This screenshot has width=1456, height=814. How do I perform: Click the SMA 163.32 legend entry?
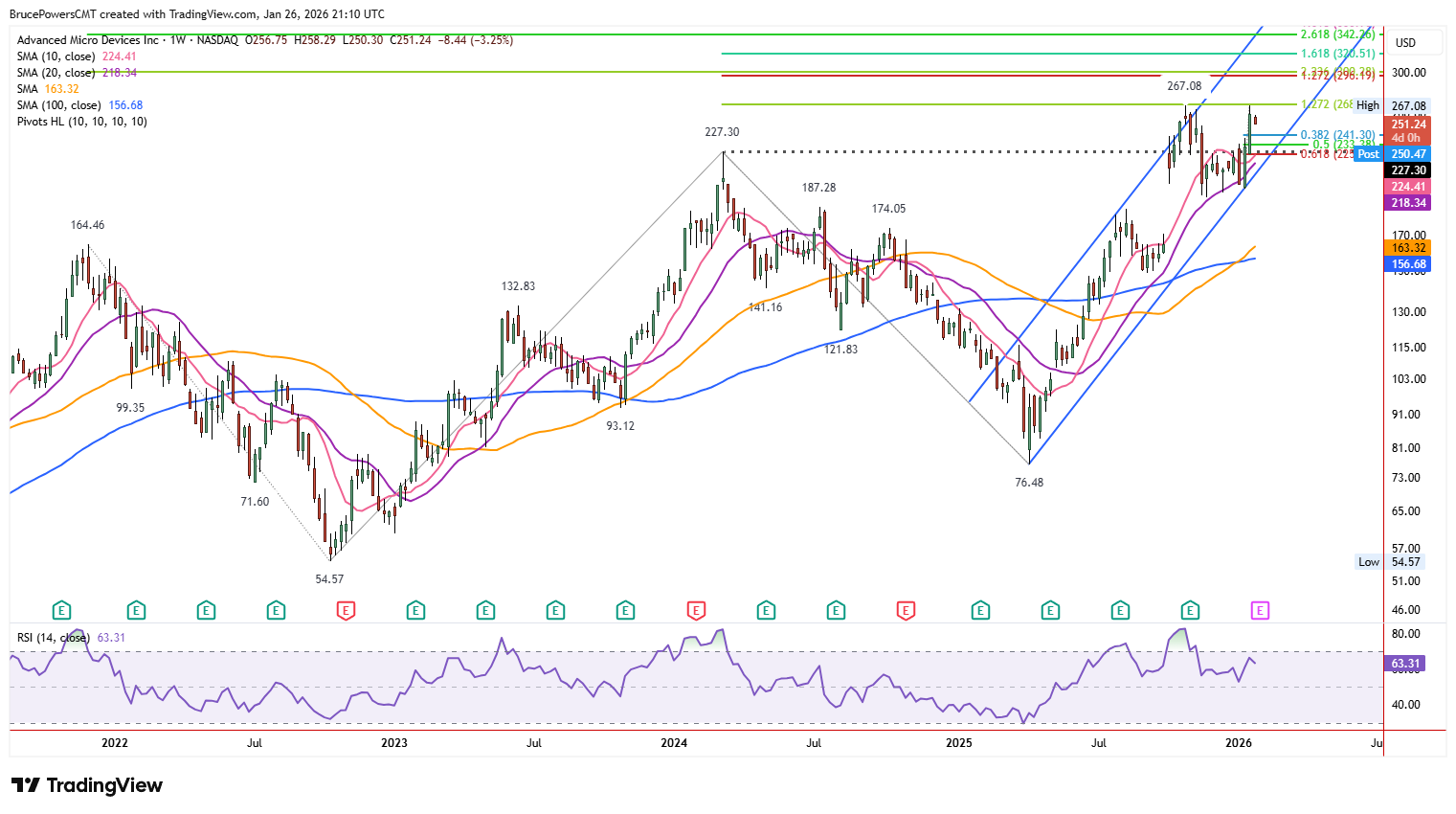[48, 89]
